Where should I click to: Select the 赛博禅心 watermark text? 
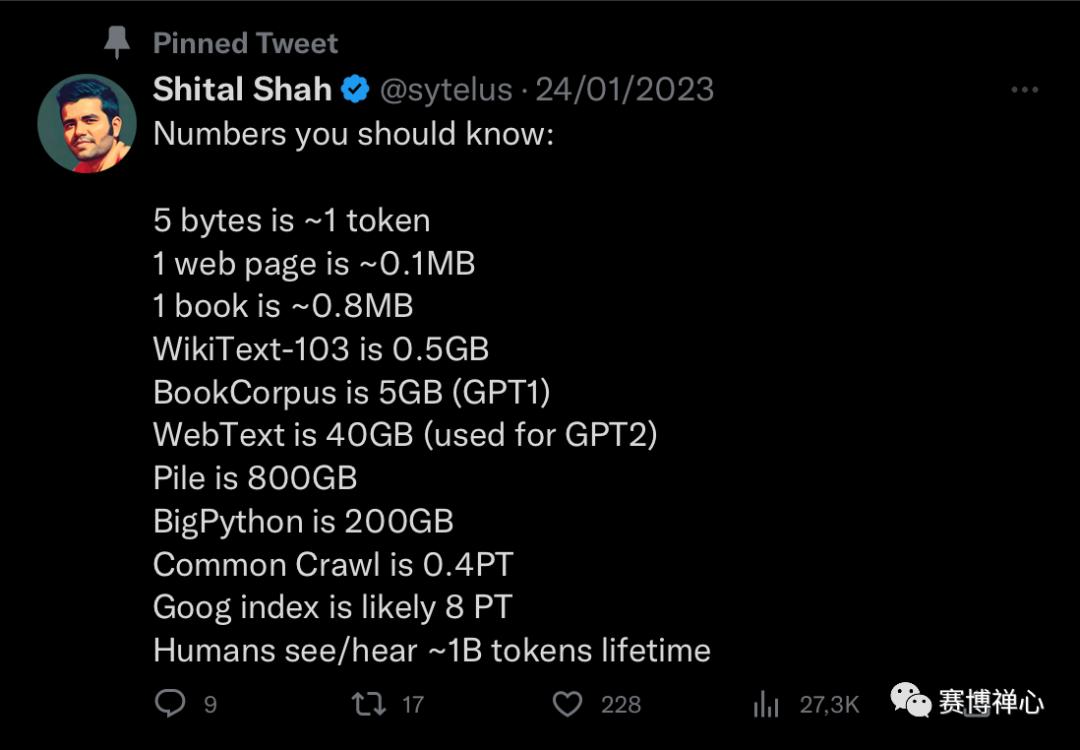994,703
